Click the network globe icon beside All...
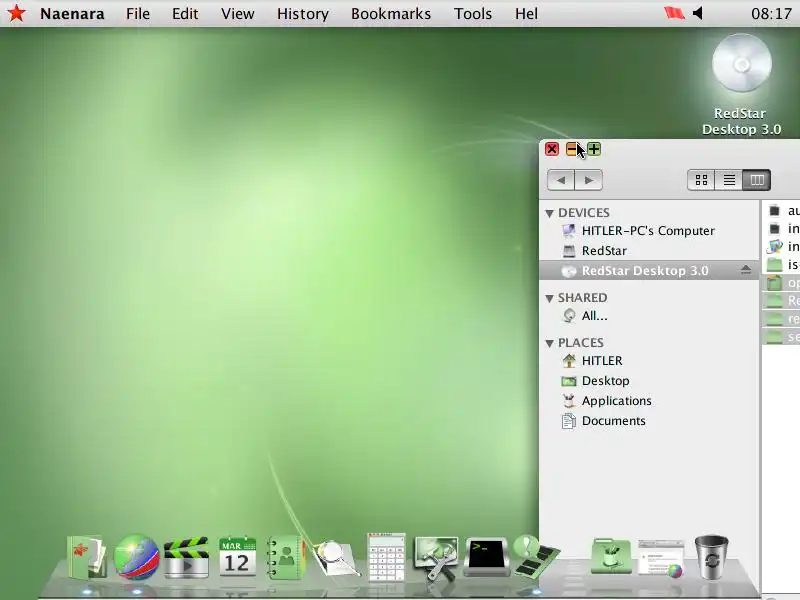 tap(568, 316)
